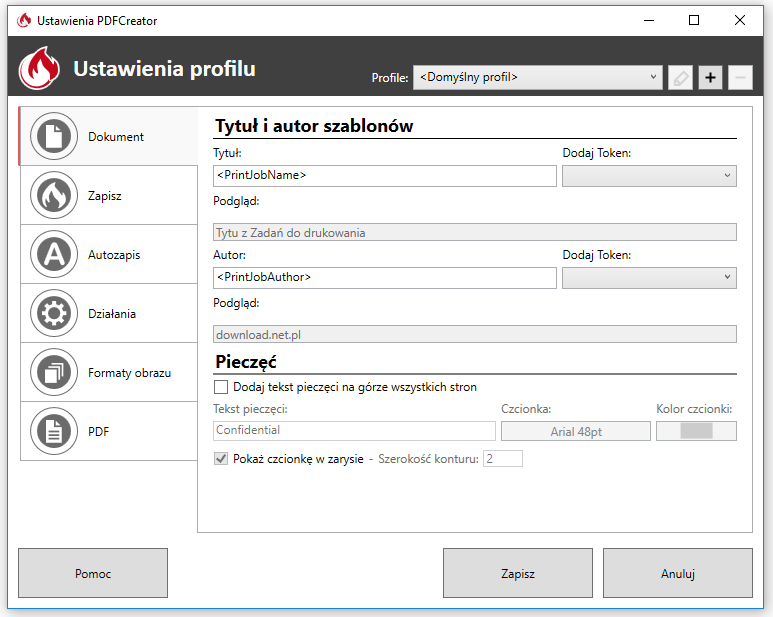Open Dodaj Token dropdown for Tytuł

click(649, 176)
